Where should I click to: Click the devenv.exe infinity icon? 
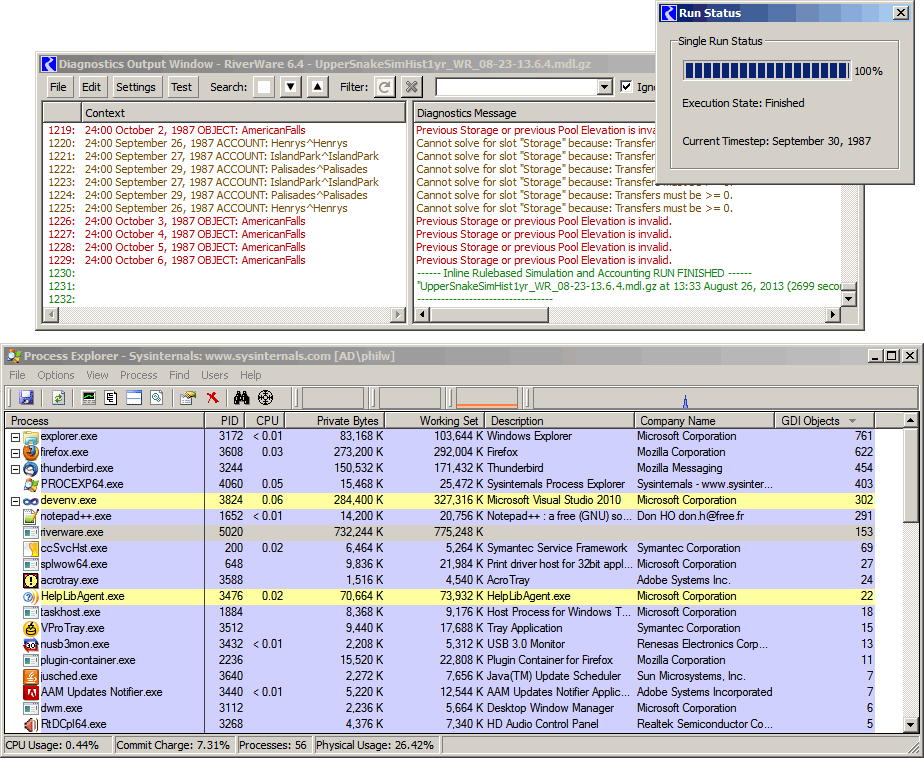coord(31,501)
